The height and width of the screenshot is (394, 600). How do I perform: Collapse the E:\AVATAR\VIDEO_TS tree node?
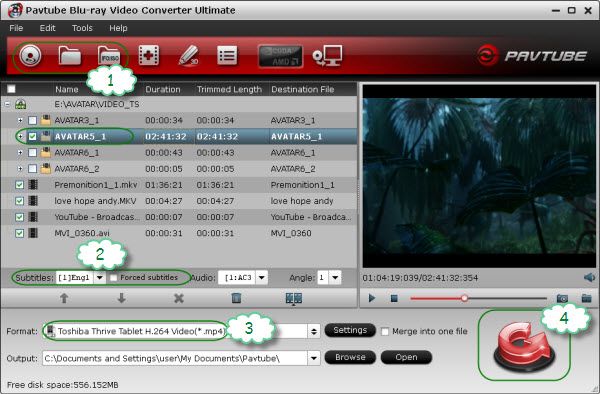tap(7, 104)
